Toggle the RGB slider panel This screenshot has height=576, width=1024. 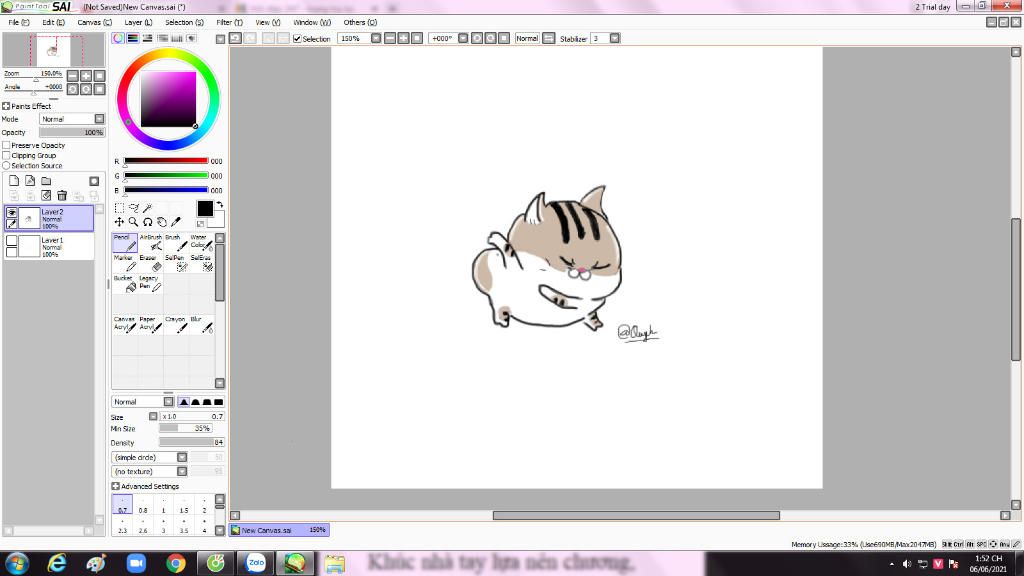point(133,39)
